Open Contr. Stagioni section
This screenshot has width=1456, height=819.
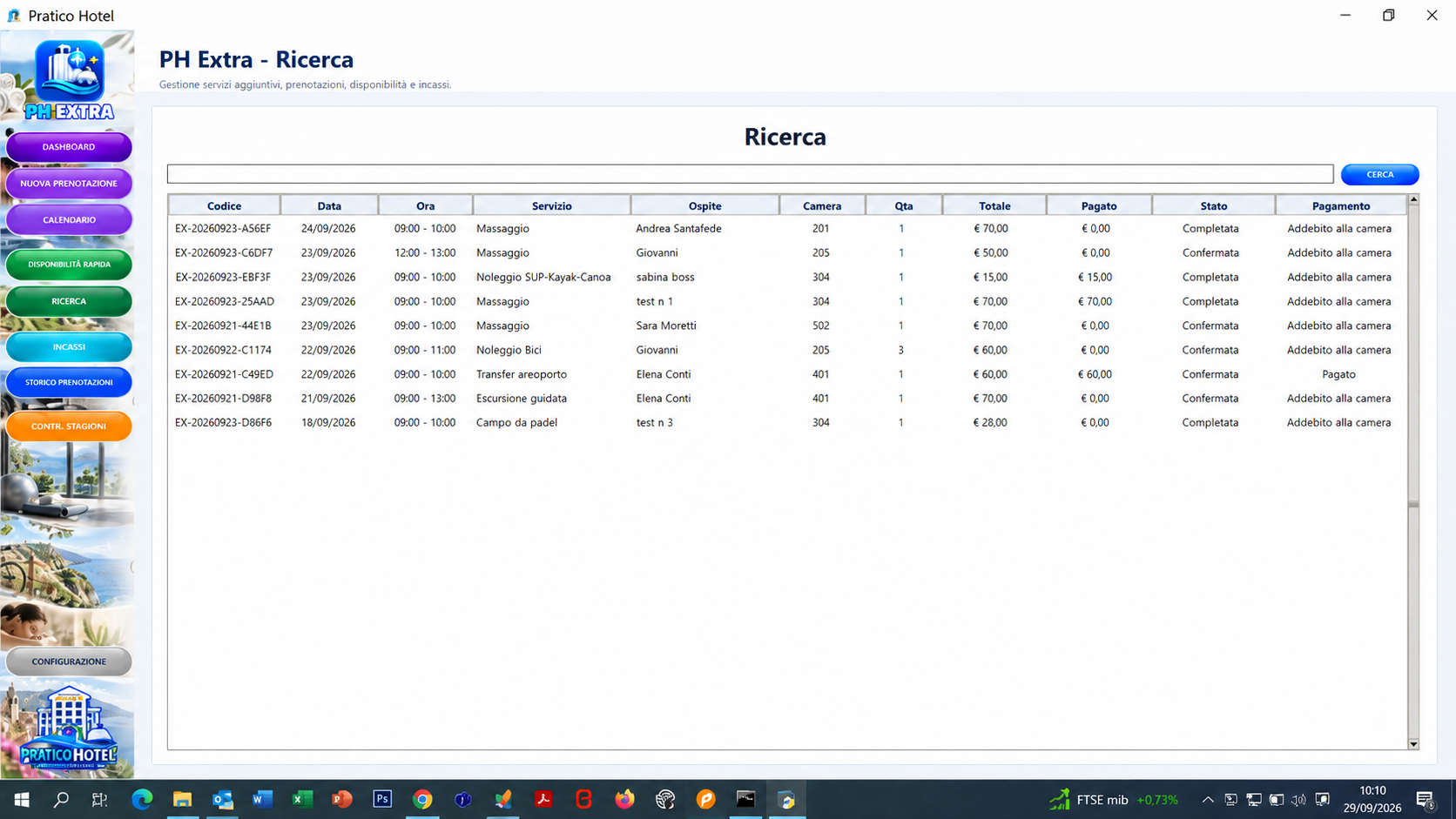(69, 426)
